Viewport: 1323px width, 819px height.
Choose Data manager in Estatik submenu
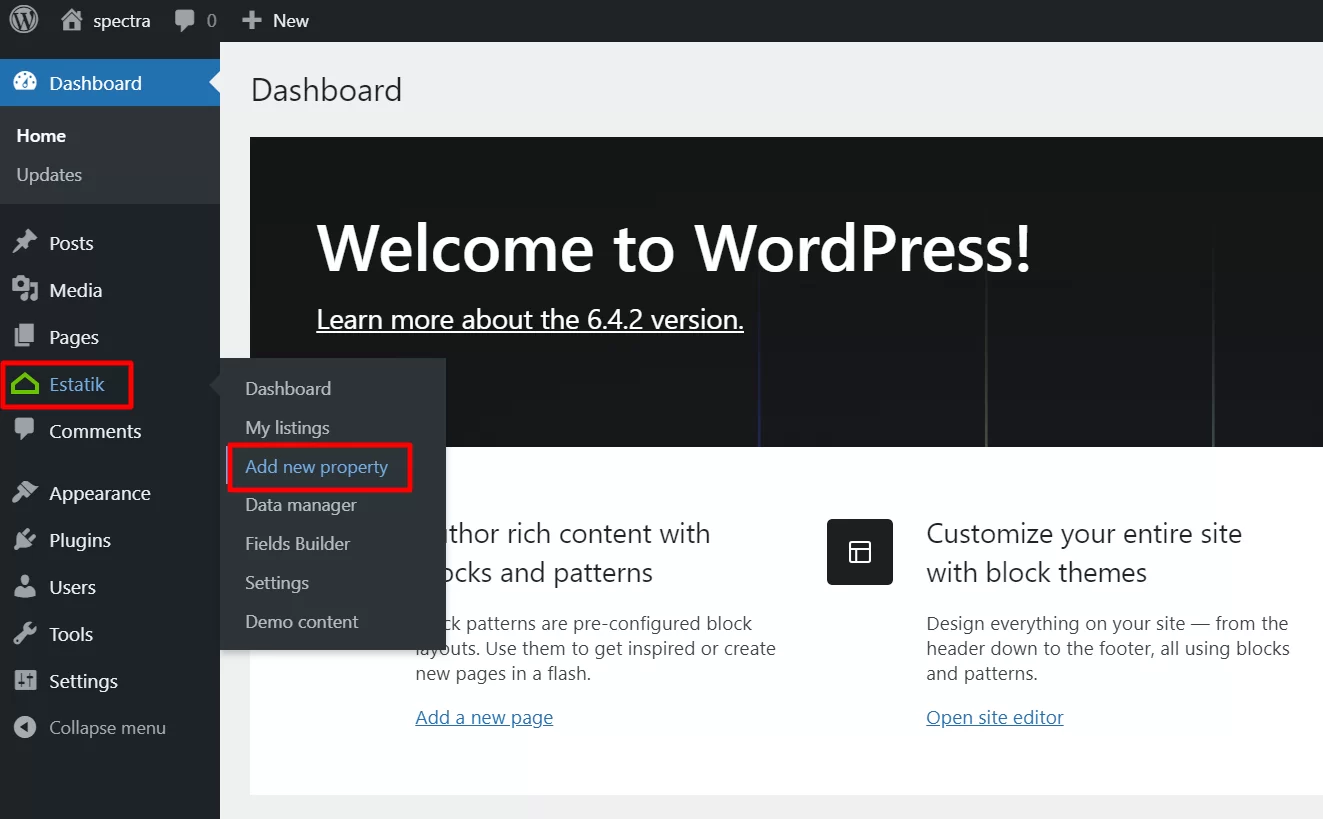pos(301,505)
